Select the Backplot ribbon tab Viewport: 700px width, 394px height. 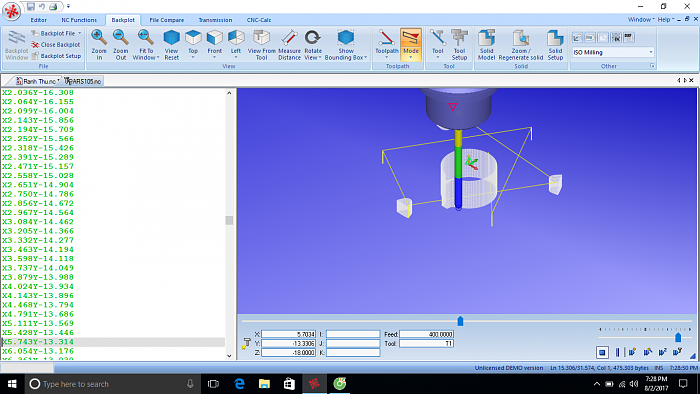pos(123,20)
